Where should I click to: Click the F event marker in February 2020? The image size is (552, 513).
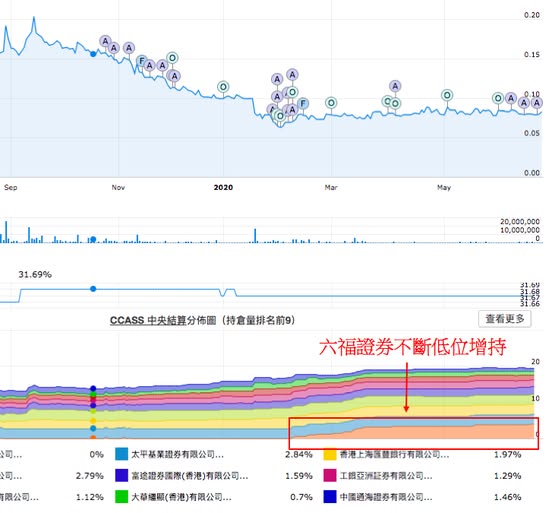(x=303, y=104)
